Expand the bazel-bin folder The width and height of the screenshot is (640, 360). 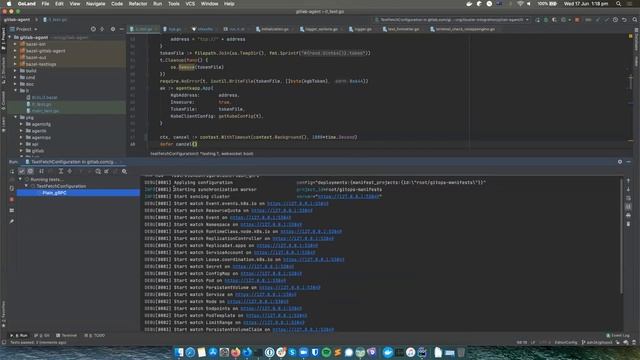pyautogui.click(x=16, y=44)
